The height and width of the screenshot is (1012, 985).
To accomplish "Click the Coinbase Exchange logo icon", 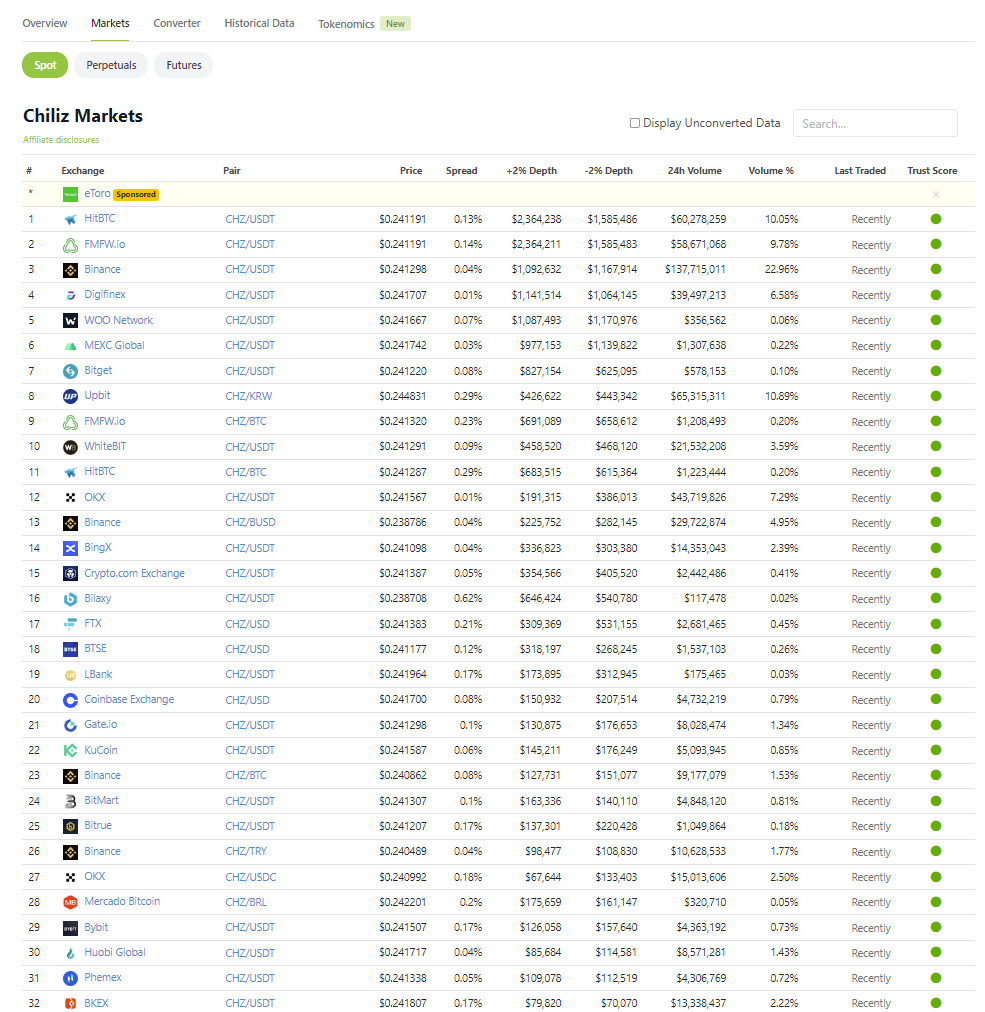I will (x=70, y=700).
